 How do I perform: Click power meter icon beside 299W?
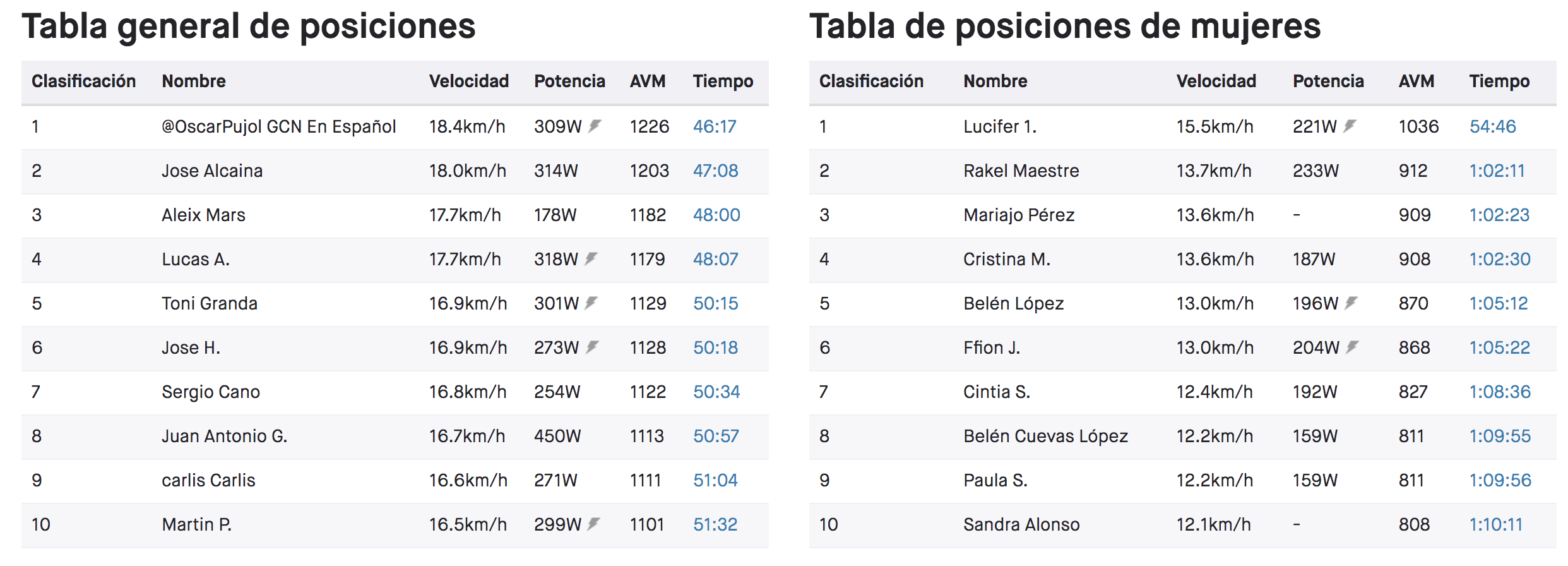(593, 524)
